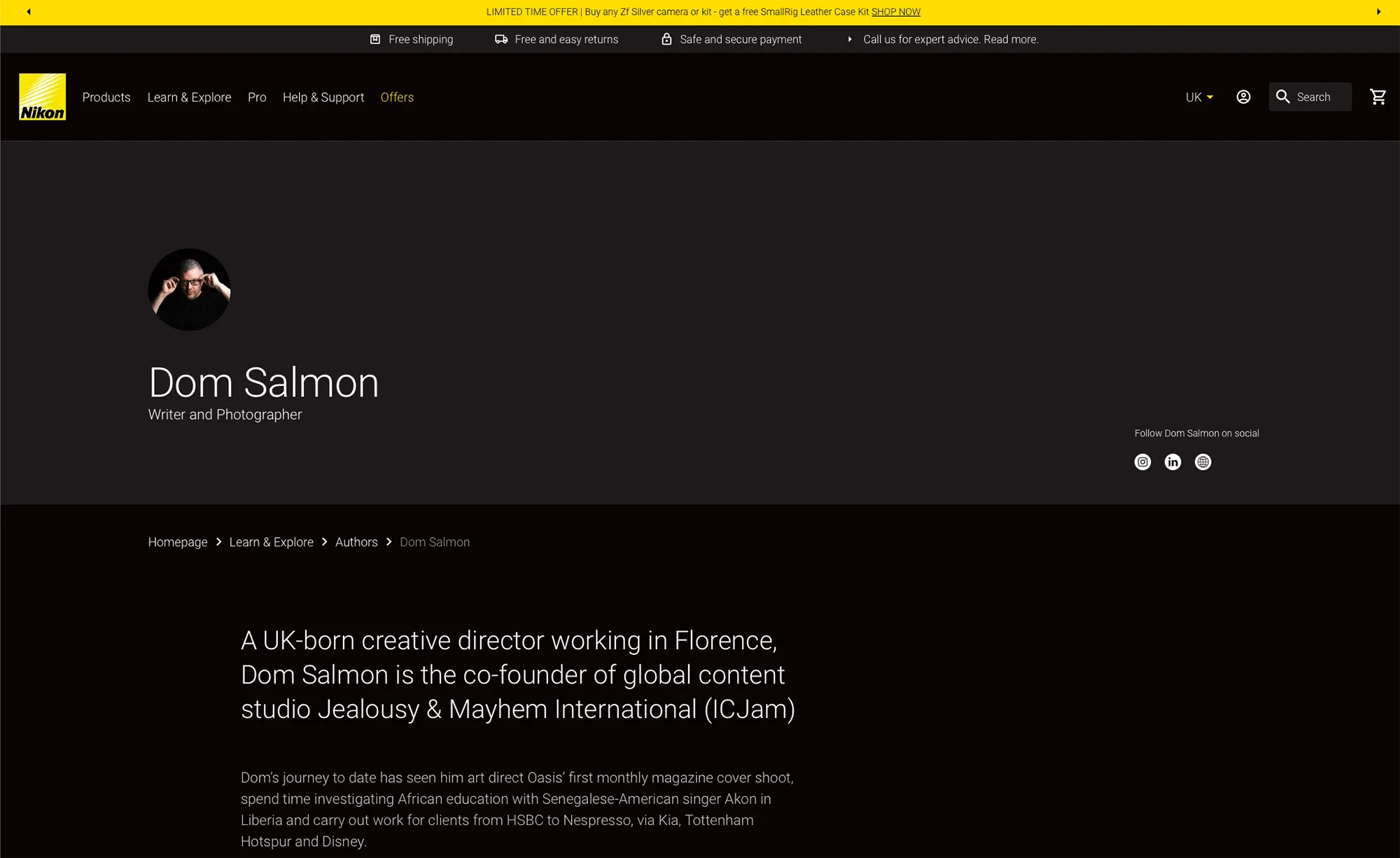
Task: Go to next promo banner arrow
Action: click(x=1378, y=12)
